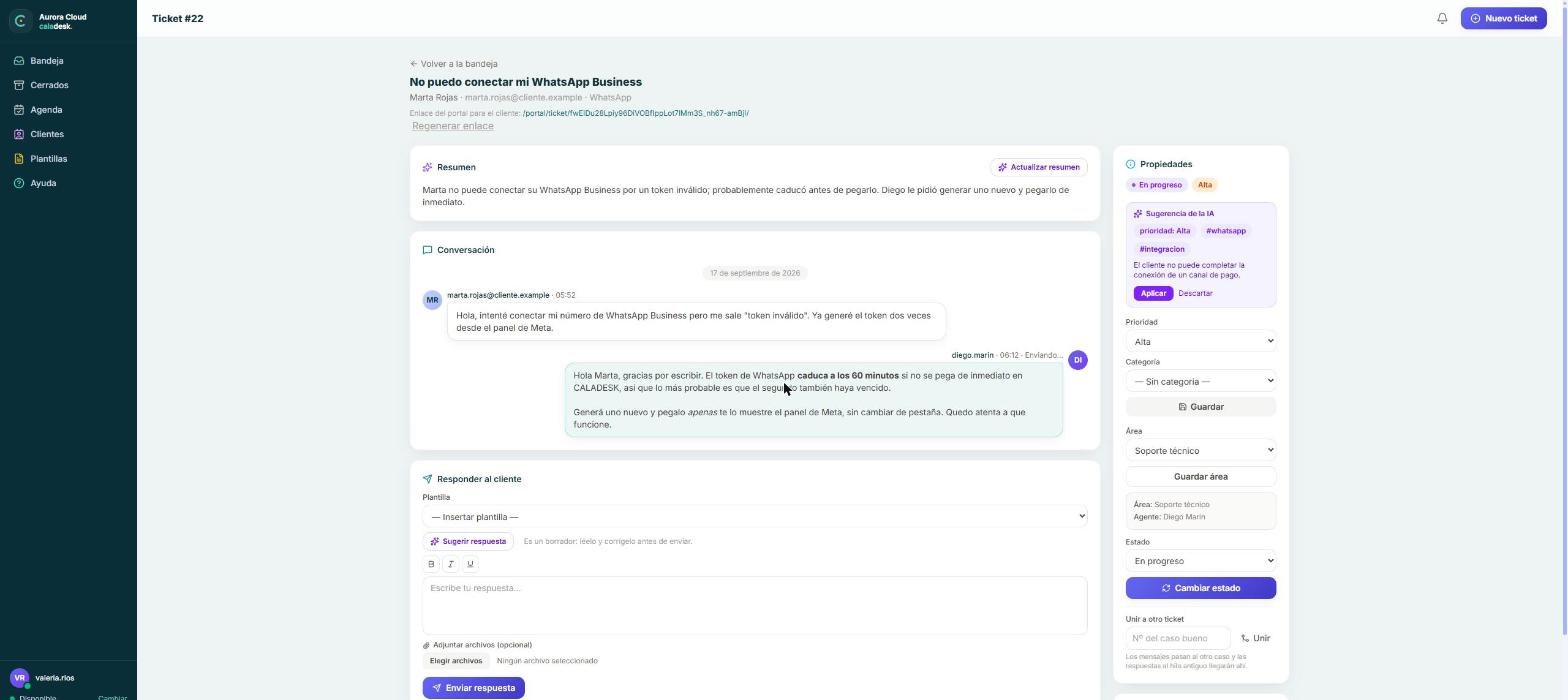Image resolution: width=1568 pixels, height=700 pixels.
Task: Click the ticket title No puedo conectar
Action: pos(525,82)
